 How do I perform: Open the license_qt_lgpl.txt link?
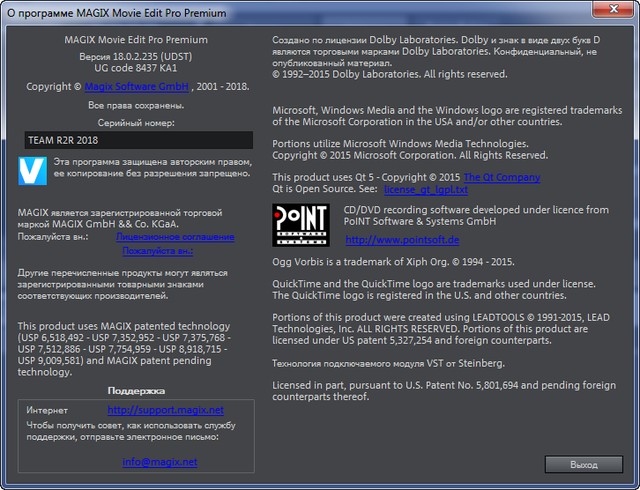[426, 189]
